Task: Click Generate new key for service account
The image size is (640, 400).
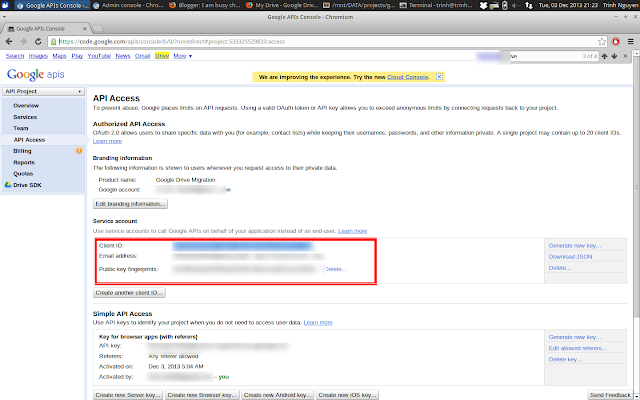Action: [575, 246]
